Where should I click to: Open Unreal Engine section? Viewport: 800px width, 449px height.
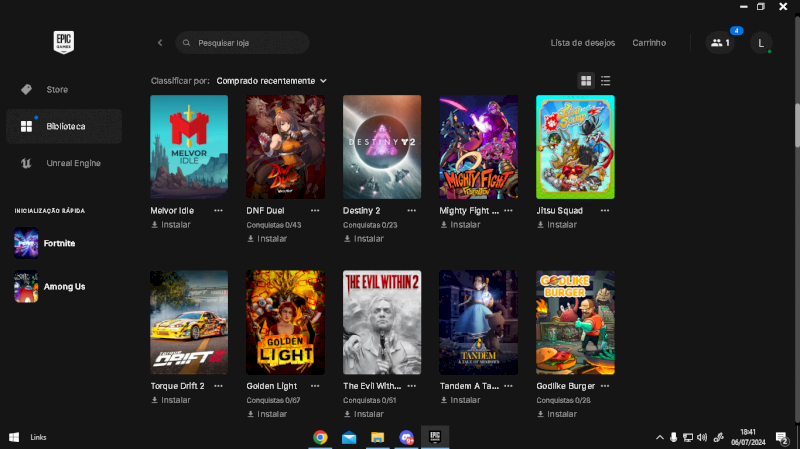(64, 163)
